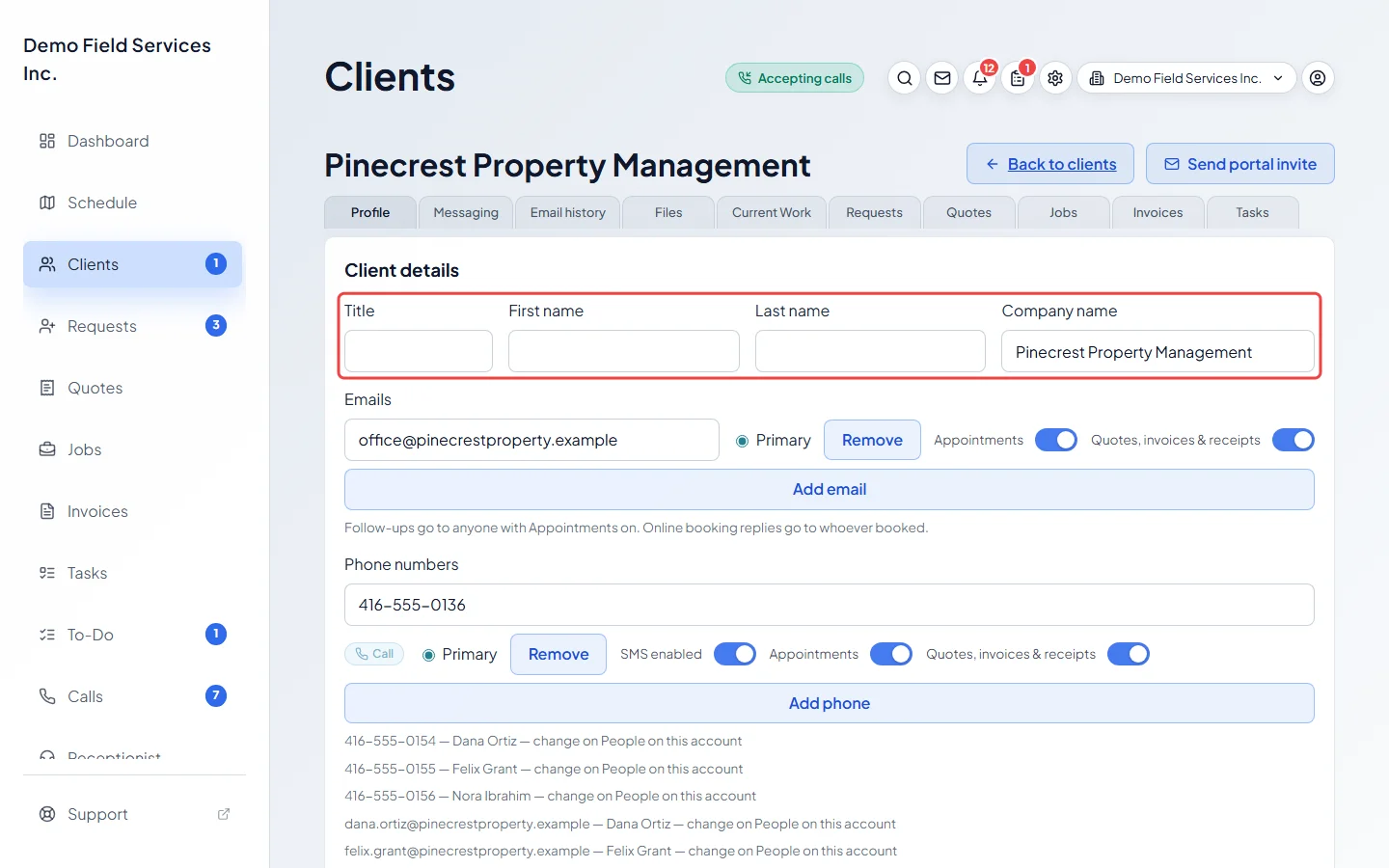
Task: Go to Back to clients link
Action: tap(1050, 164)
